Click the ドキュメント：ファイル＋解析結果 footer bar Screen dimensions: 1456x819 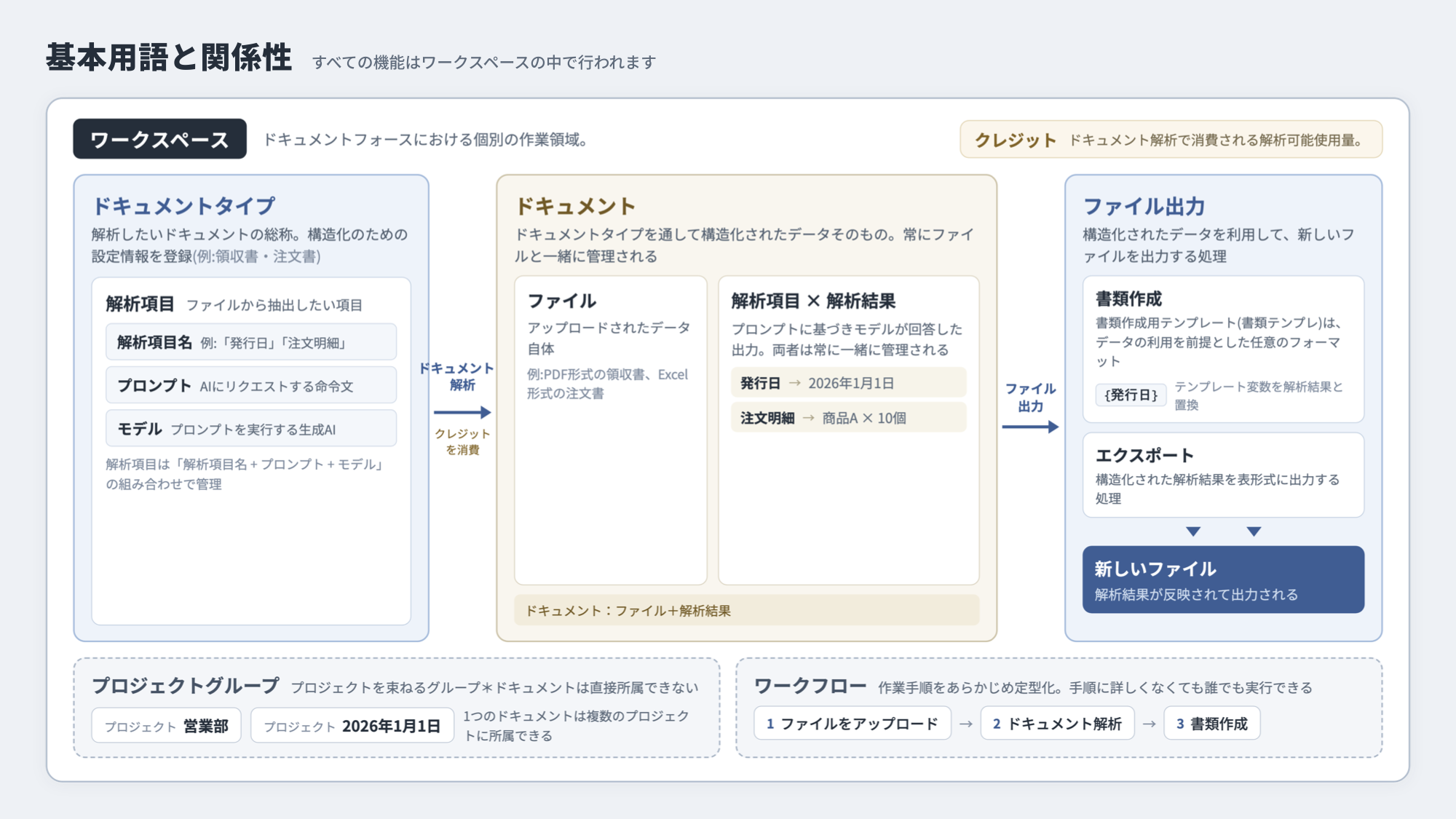[746, 610]
